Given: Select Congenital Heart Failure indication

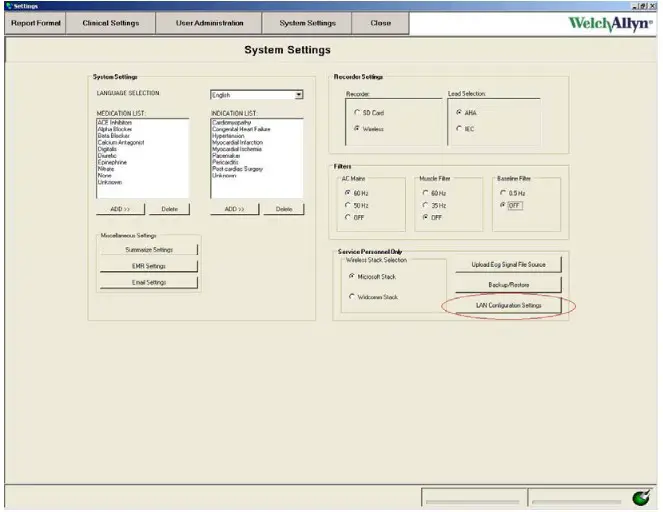Looking at the screenshot, I should click(241, 129).
